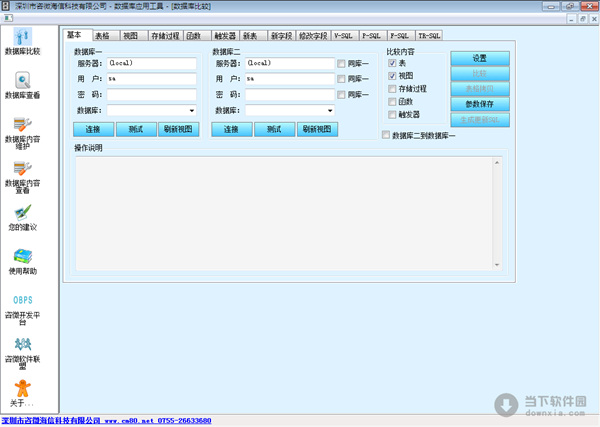This screenshot has height=427, width=600.
Task: Click the 您的建议 suggestion icon
Action: point(23,213)
